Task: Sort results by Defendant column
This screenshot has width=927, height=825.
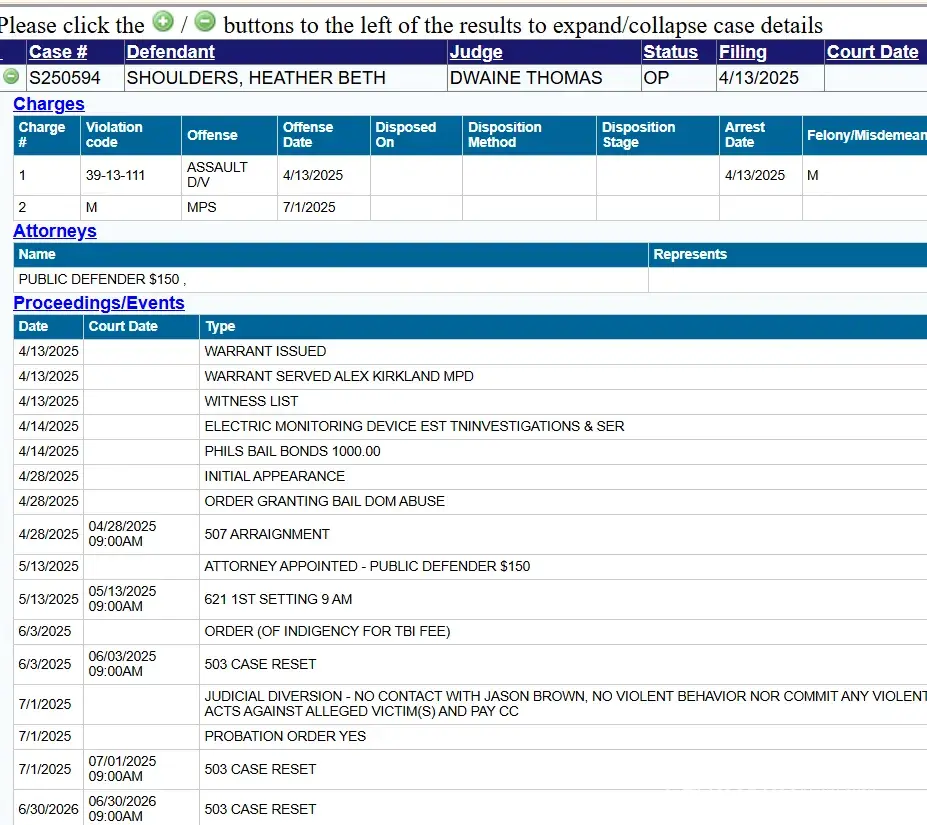Action: tap(170, 52)
